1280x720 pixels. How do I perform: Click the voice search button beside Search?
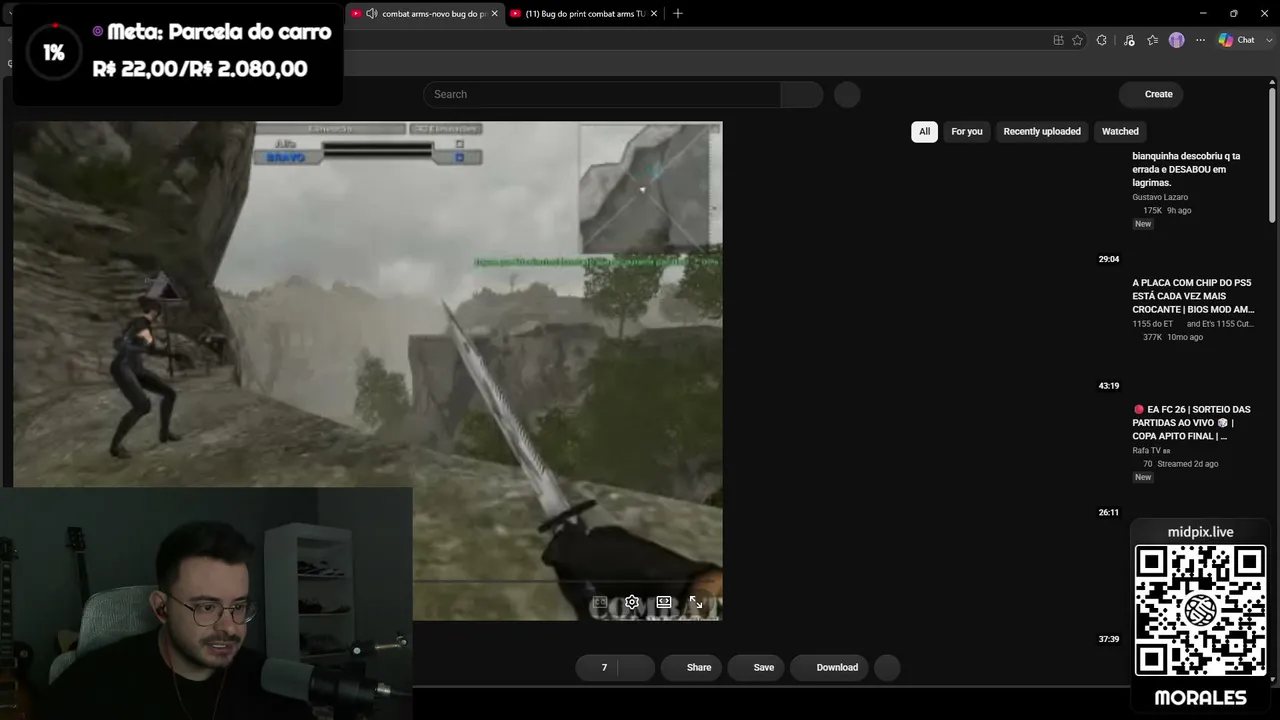tap(847, 94)
